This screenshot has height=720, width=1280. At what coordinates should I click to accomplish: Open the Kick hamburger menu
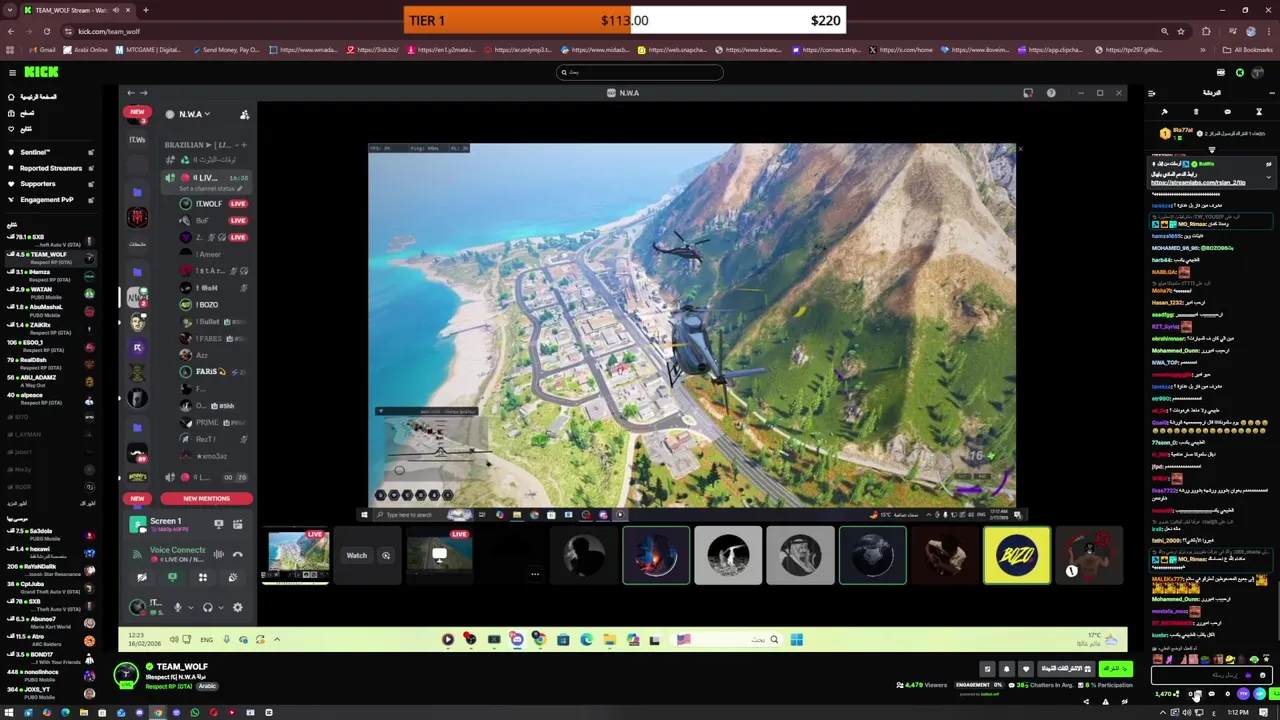coord(12,72)
